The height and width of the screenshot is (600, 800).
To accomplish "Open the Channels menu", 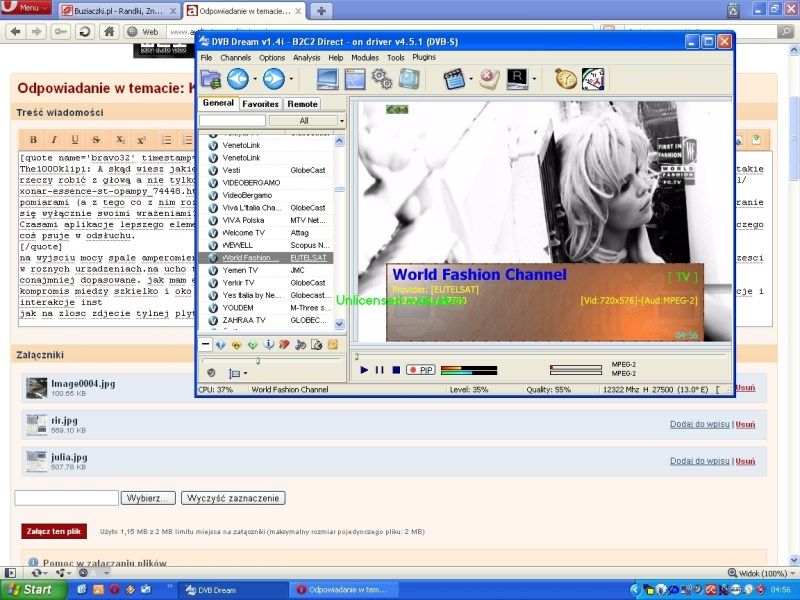I will [235, 58].
